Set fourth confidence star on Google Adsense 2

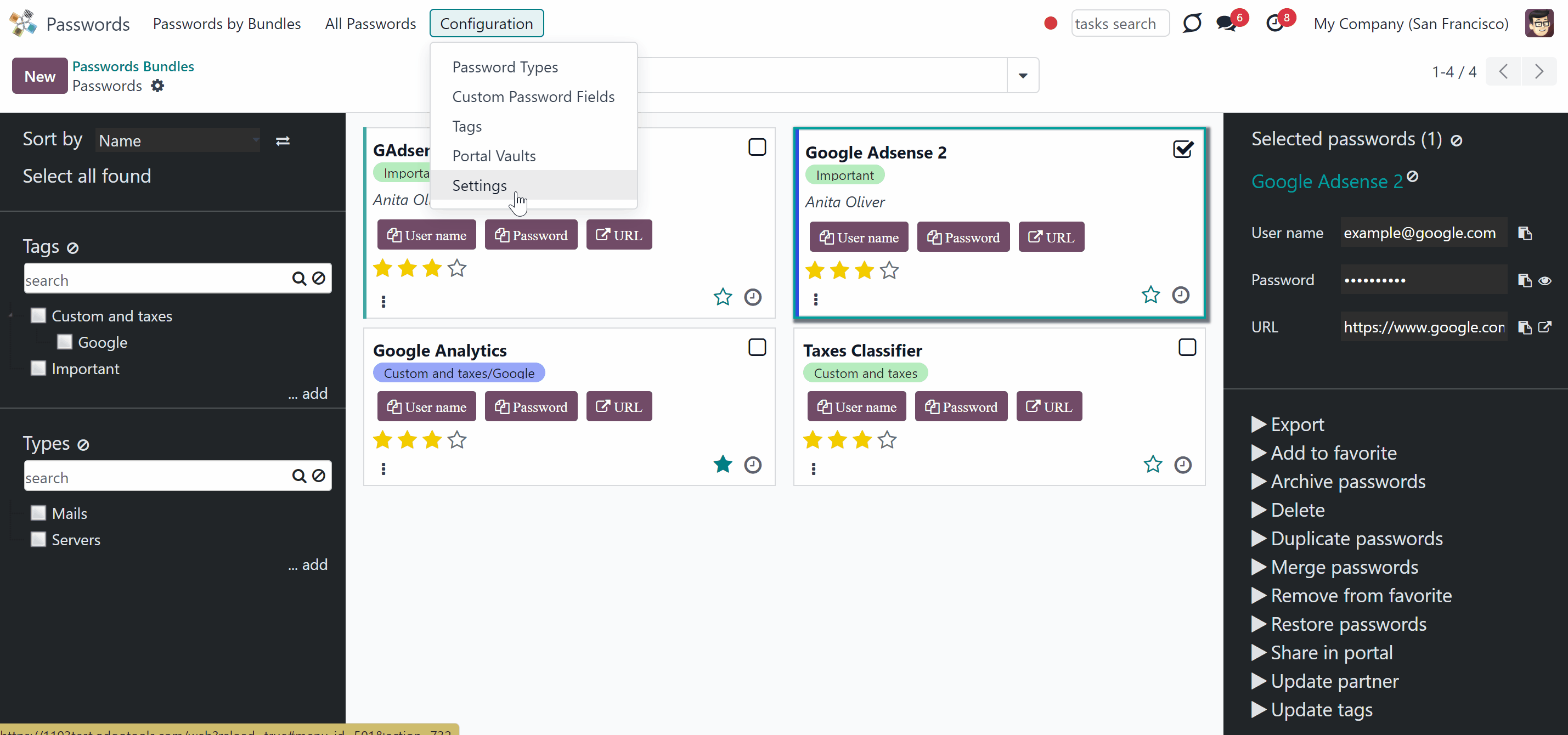889,270
